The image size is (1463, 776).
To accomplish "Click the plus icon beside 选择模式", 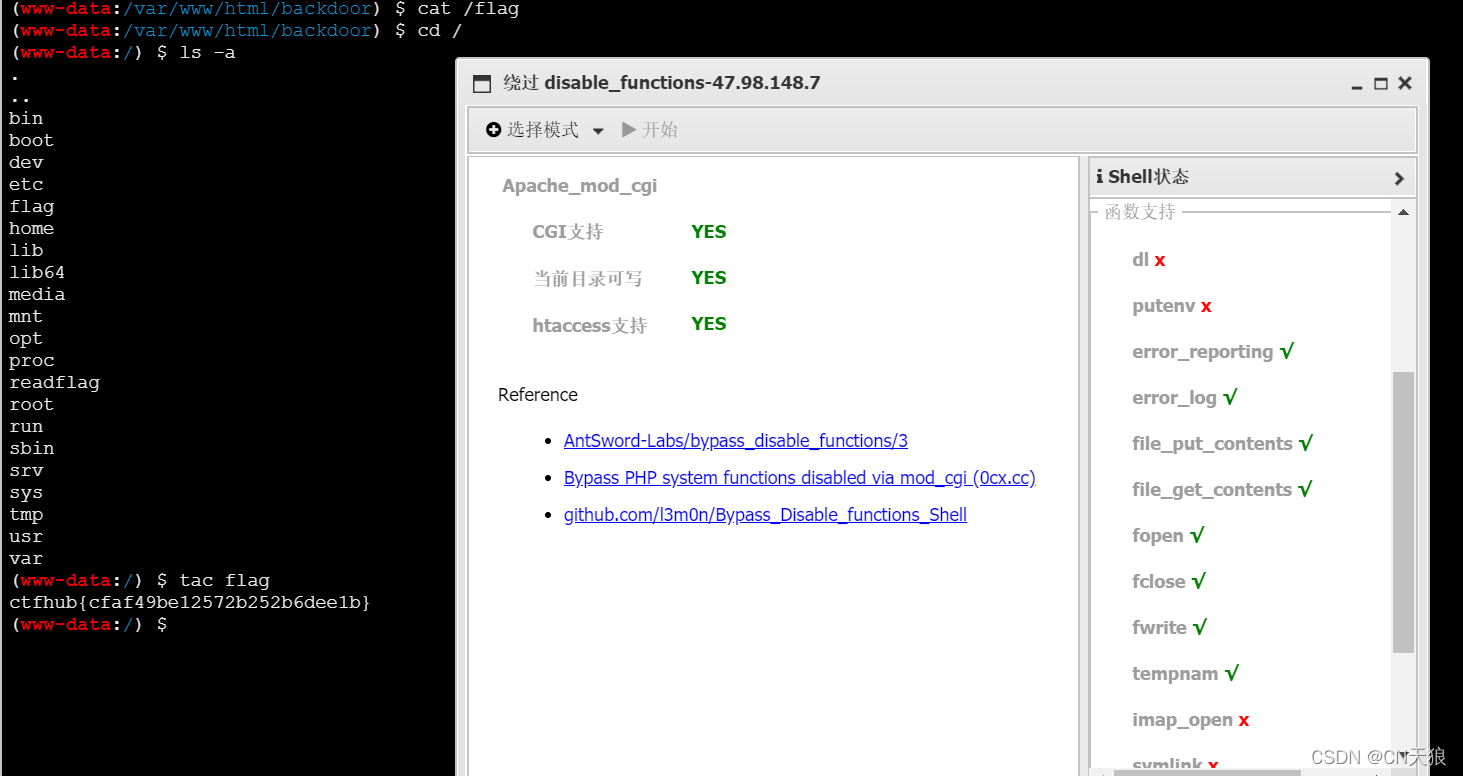I will pos(493,130).
